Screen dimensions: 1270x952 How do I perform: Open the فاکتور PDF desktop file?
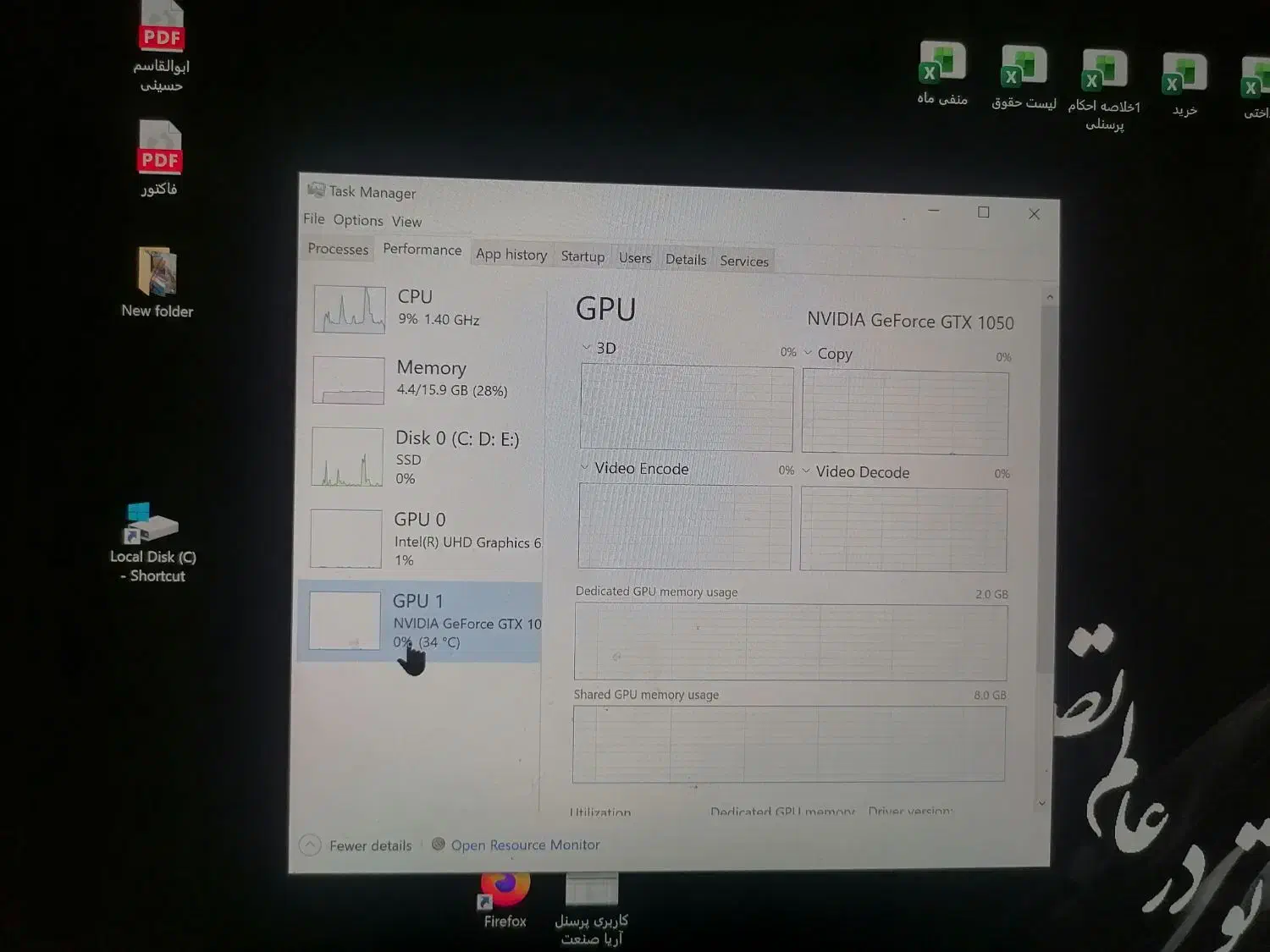tap(160, 151)
